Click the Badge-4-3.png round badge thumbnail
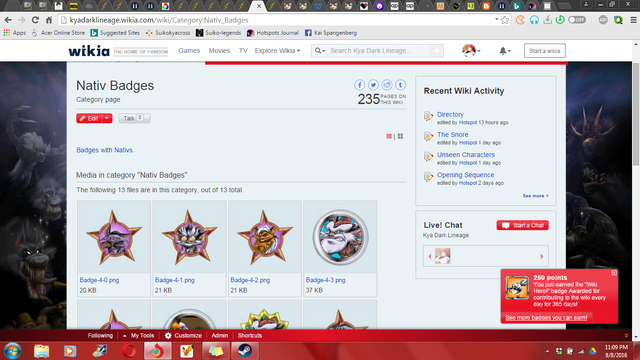The width and height of the screenshot is (640, 360). click(340, 238)
